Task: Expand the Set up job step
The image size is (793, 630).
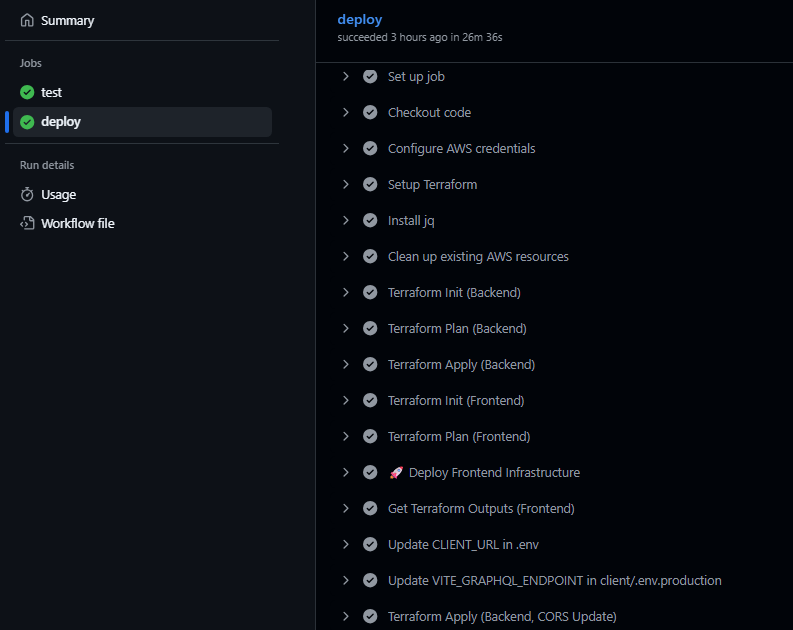Action: [346, 76]
